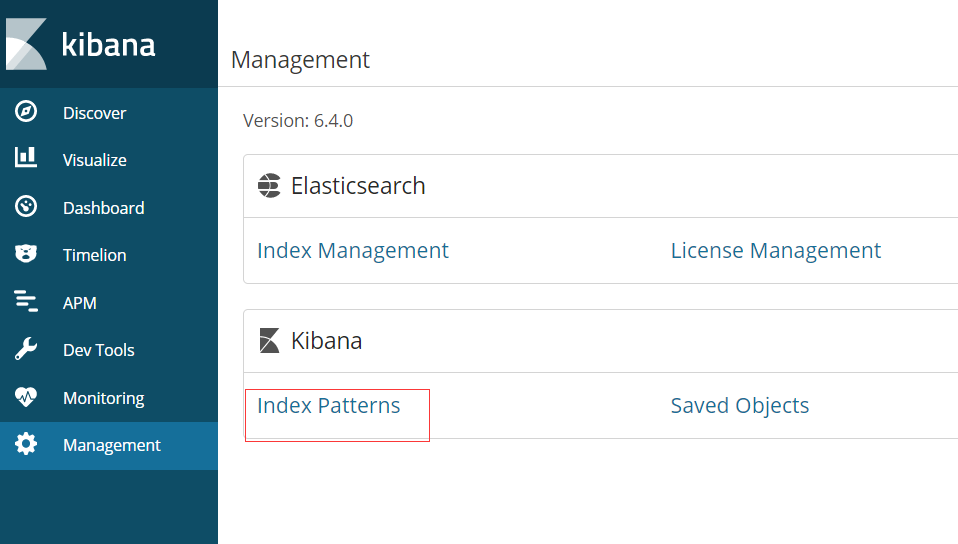Click the Kibana logo icon

pyautogui.click(x=26, y=45)
